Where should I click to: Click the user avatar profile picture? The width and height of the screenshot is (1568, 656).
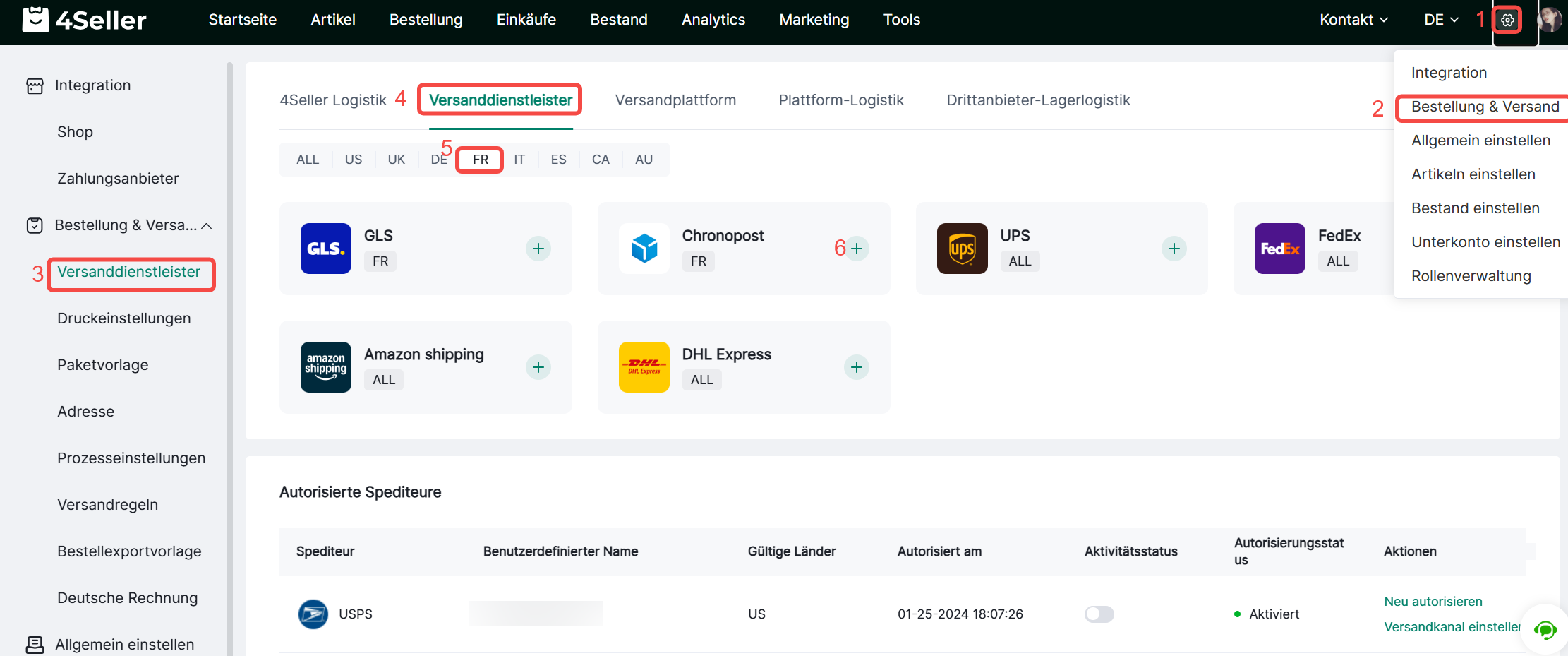[x=1550, y=20]
